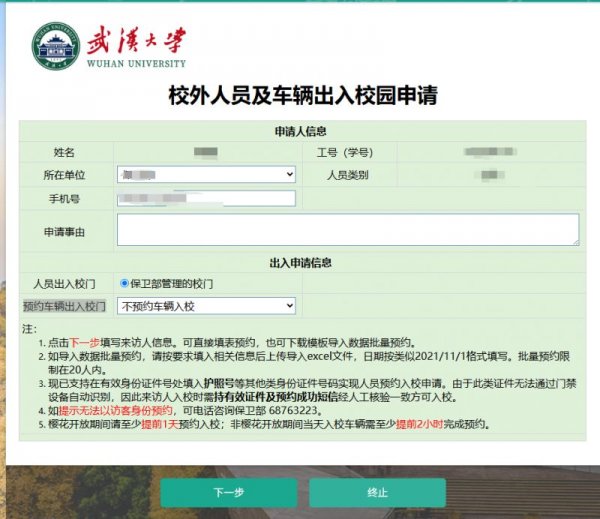Screen dimensions: 600x519
Task: Click the 工号（学号） label
Action: coord(345,152)
